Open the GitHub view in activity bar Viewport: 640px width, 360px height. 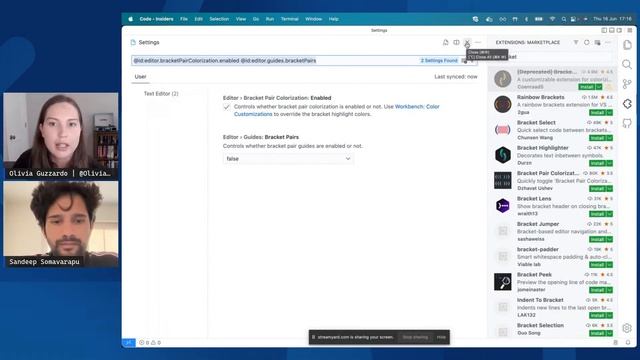pos(627,123)
